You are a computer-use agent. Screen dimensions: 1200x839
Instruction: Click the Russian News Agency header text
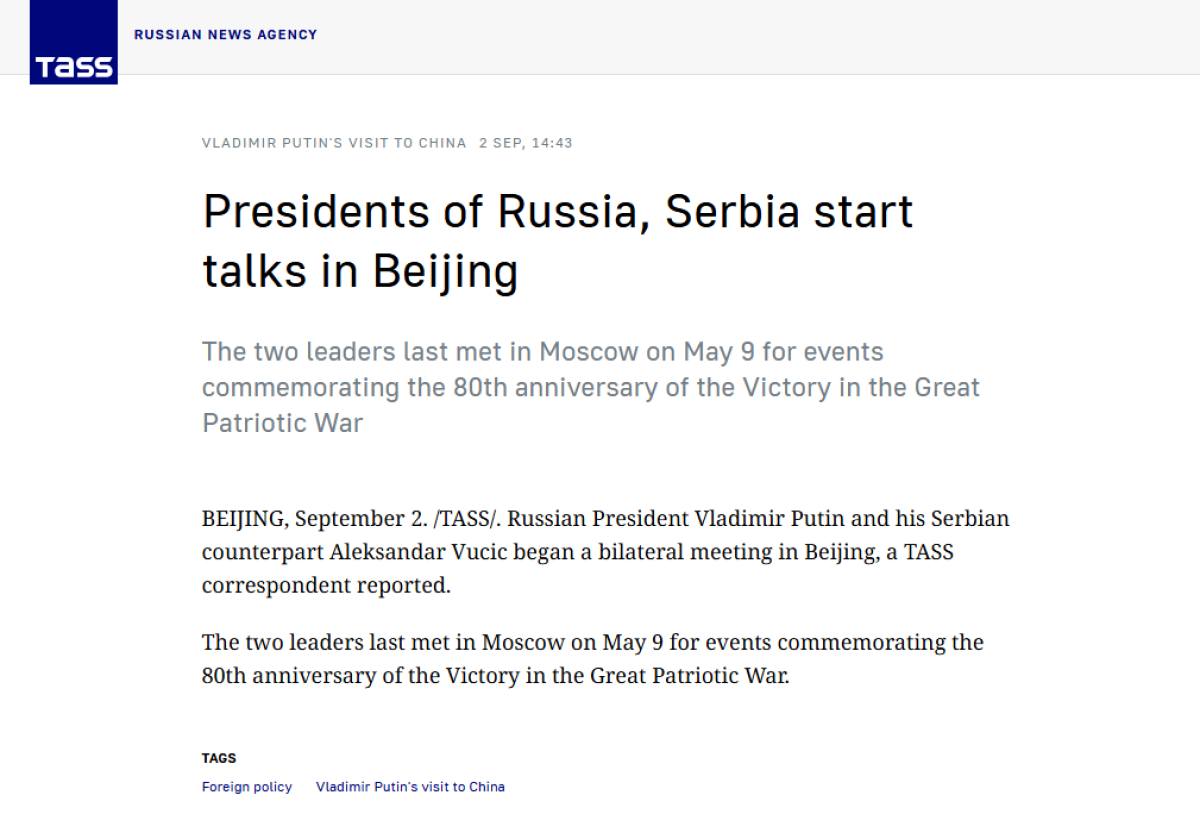click(x=225, y=35)
